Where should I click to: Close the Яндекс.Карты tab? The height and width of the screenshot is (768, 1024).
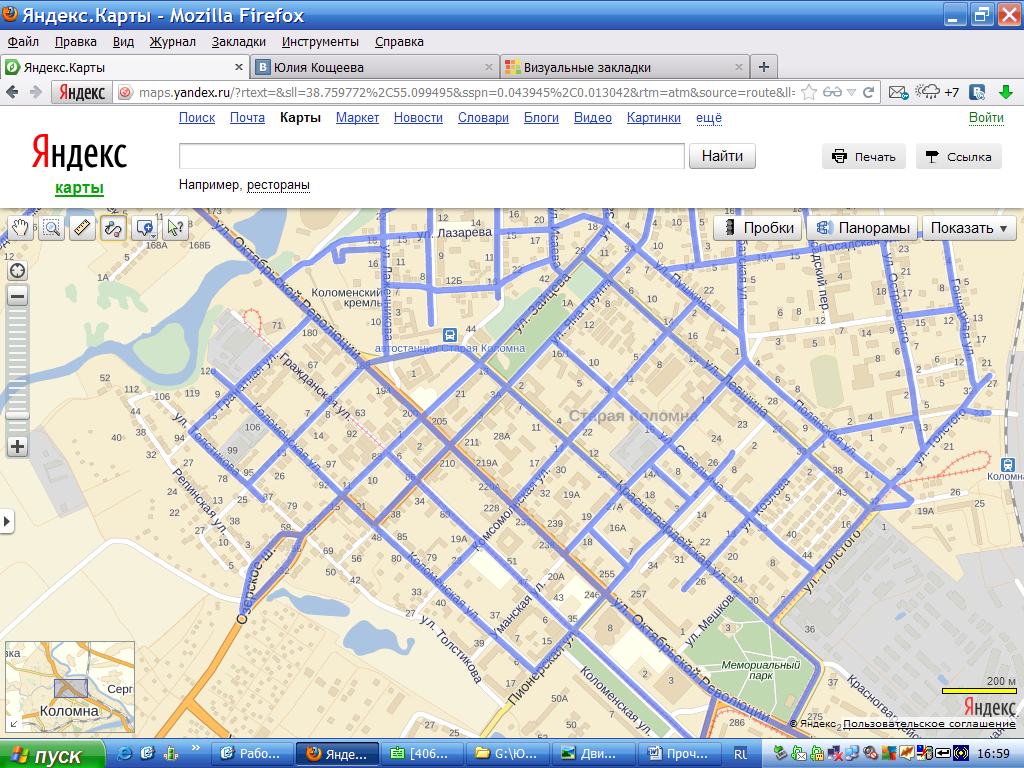coord(238,67)
